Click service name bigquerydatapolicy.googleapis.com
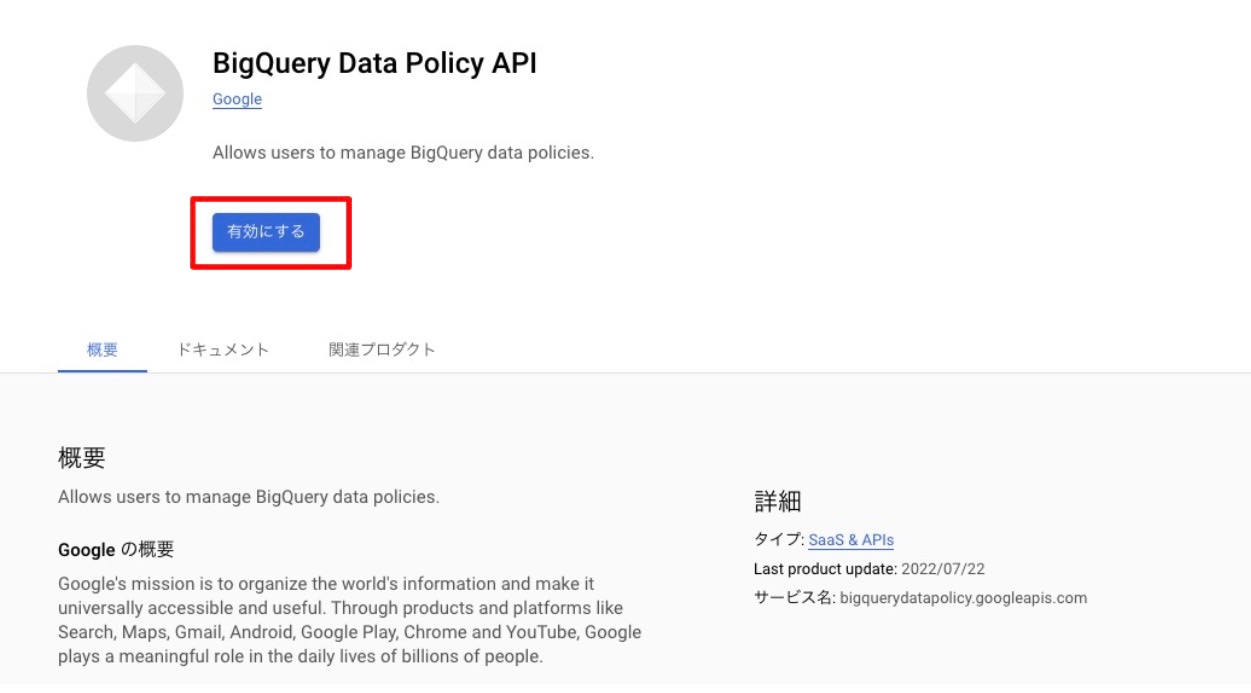Screen dimensions: 1251x693 [963, 598]
